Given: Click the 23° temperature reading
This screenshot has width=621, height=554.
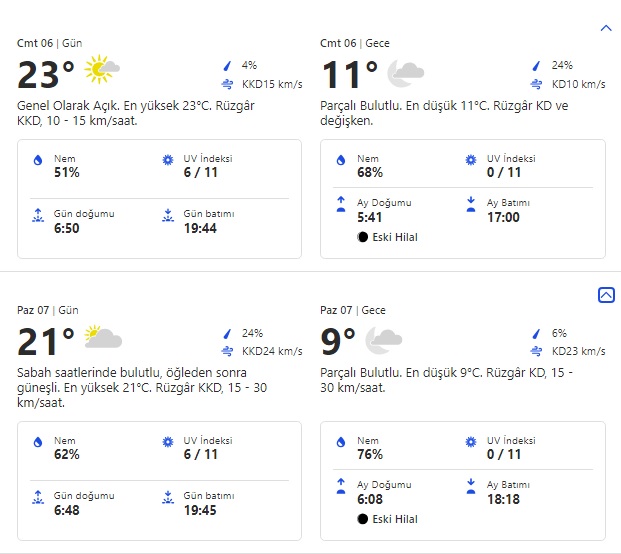Looking at the screenshot, I should (46, 74).
